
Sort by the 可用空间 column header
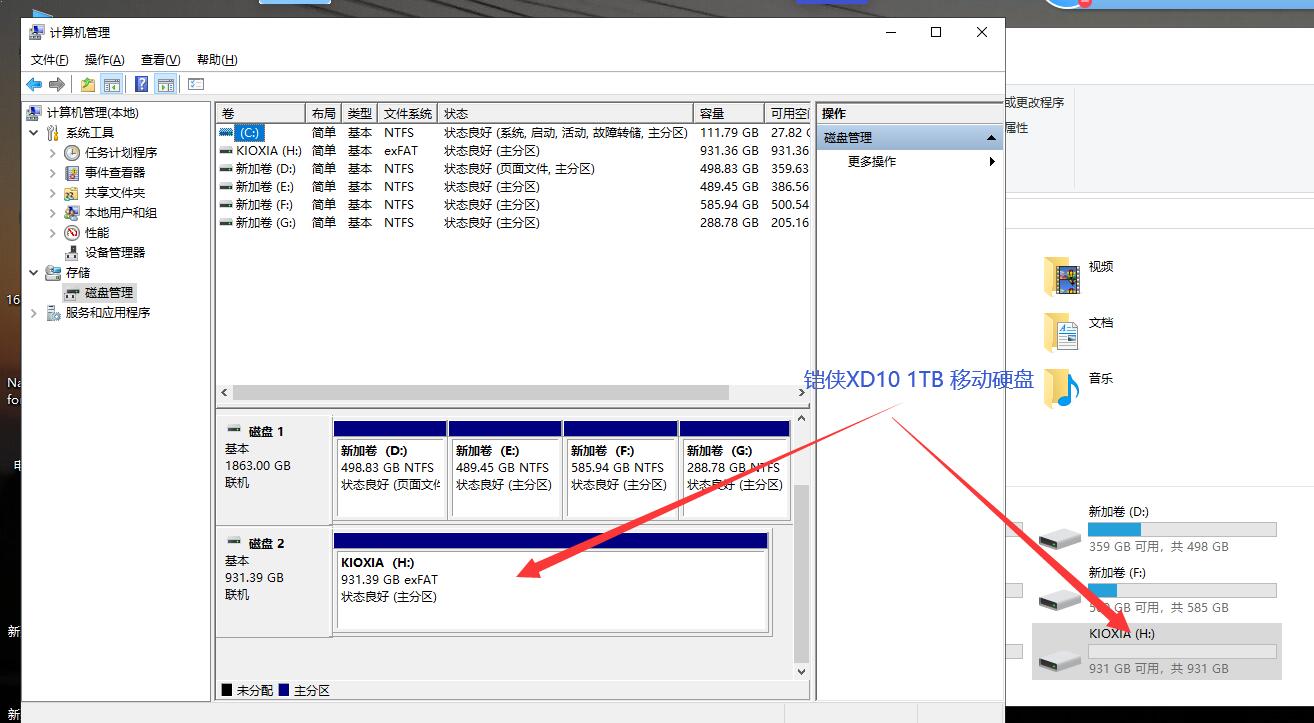click(x=787, y=114)
